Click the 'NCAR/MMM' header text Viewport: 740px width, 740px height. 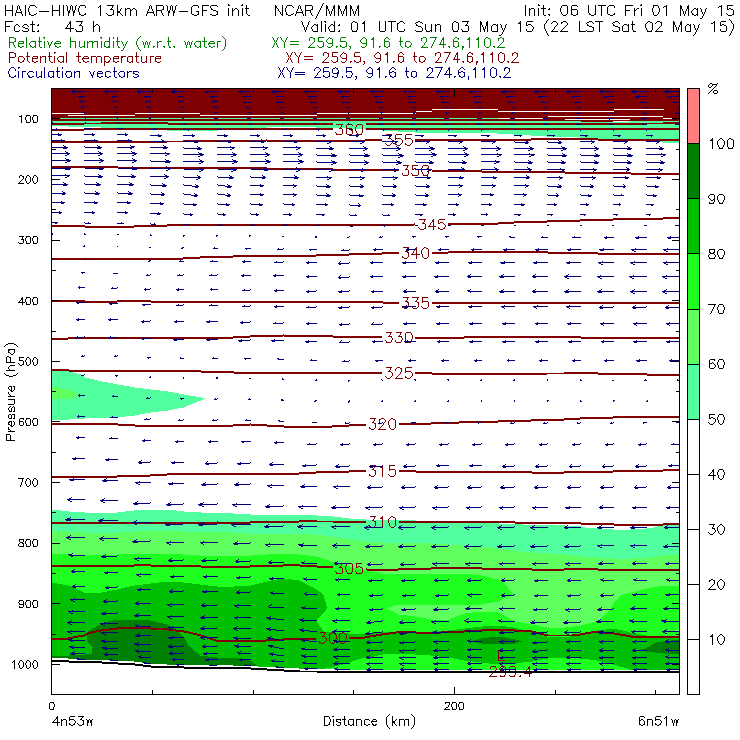317,11
